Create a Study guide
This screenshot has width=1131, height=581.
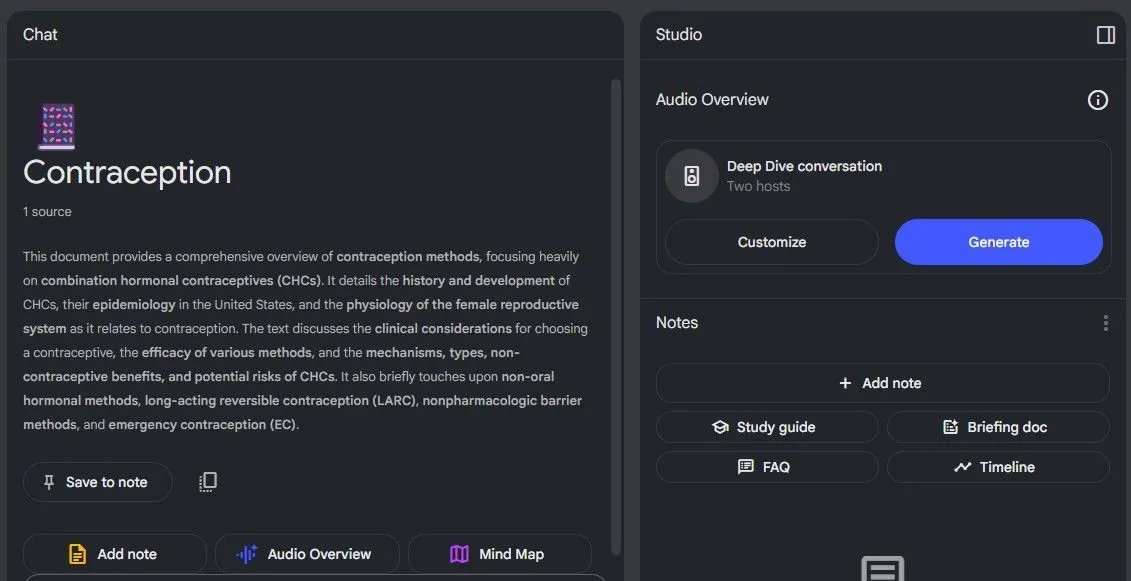click(x=766, y=427)
